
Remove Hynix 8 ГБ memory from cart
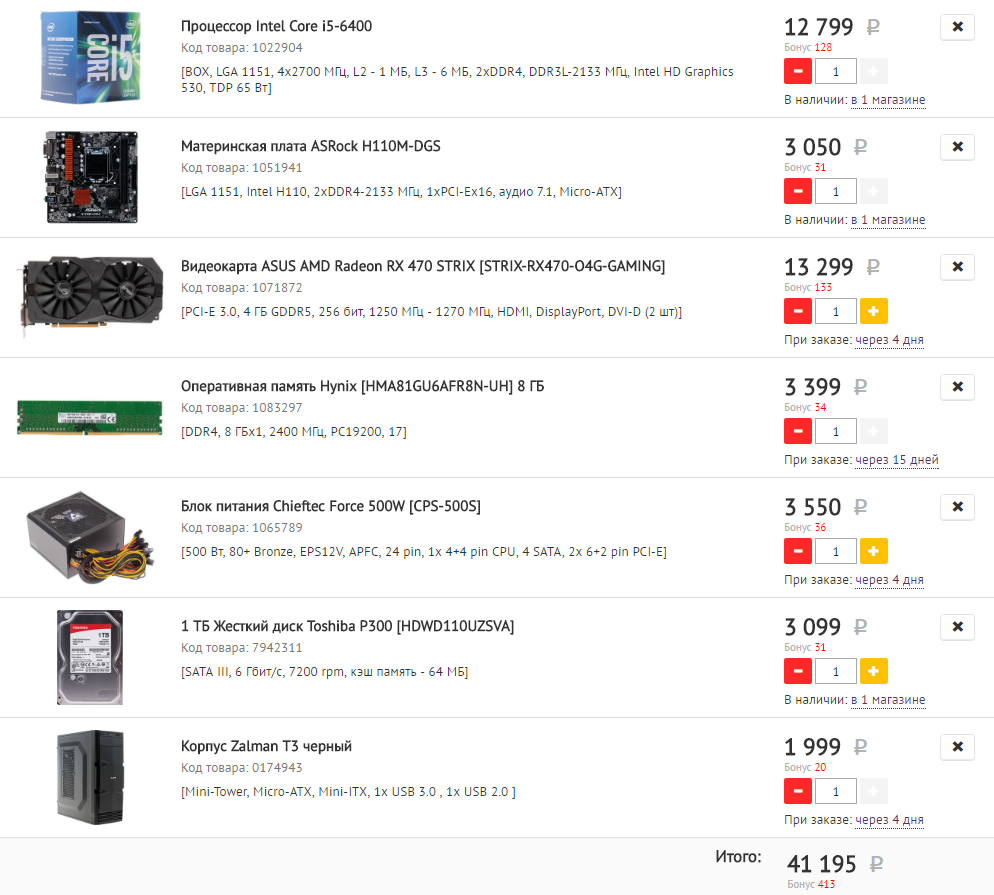[957, 387]
